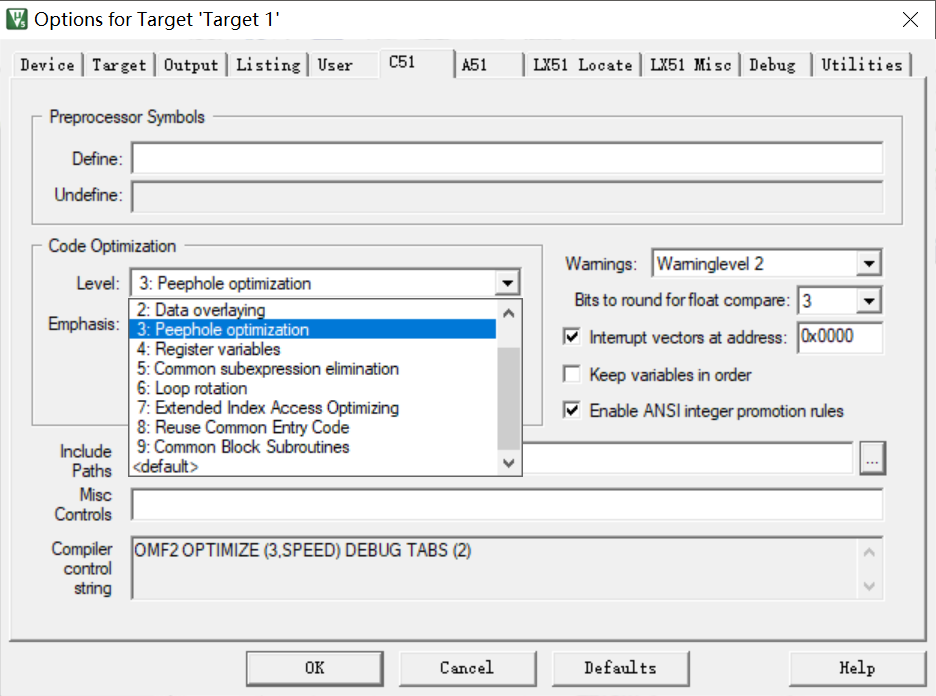Click the Misc Controls input field
The width and height of the screenshot is (936, 696).
coord(507,504)
